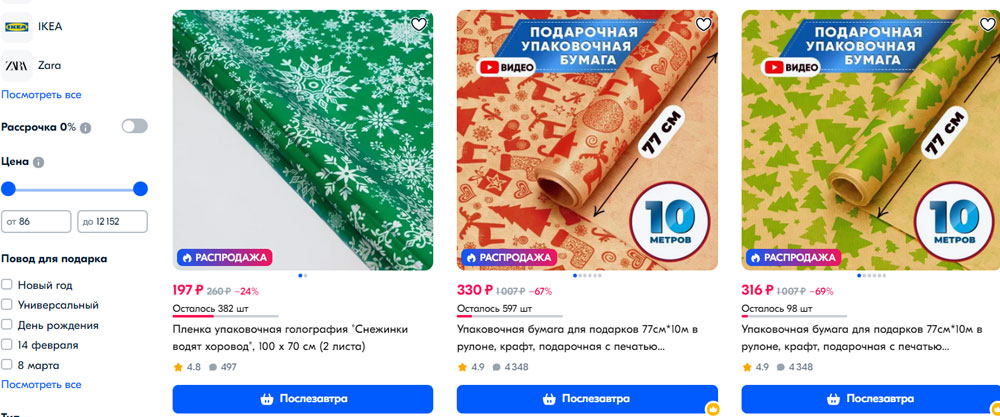Toggle the Рассрочка 0% switch

pyautogui.click(x=135, y=126)
